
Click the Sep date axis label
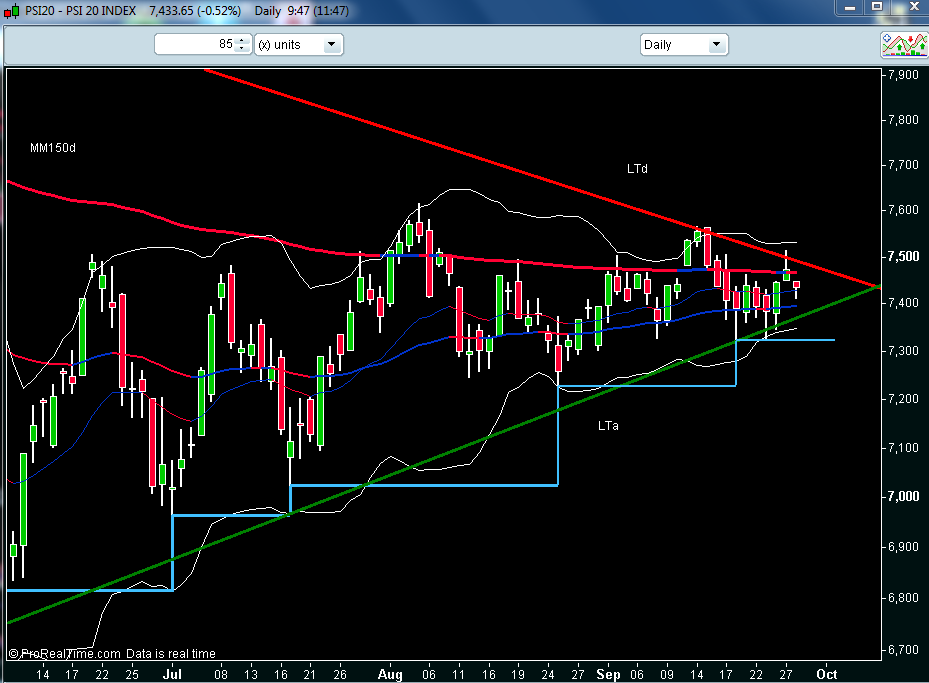[x=608, y=674]
